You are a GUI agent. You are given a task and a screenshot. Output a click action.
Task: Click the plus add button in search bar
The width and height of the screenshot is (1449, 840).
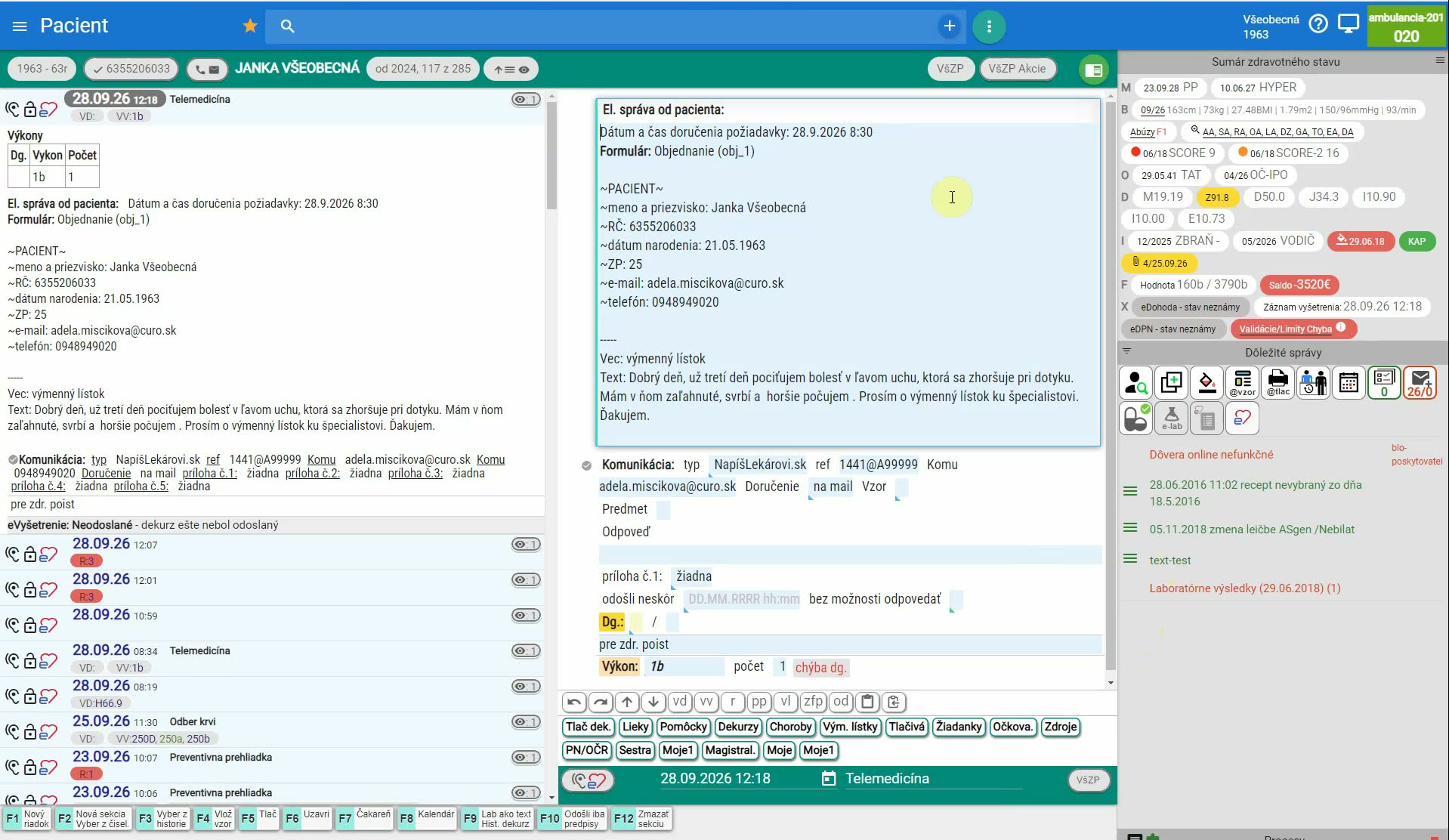pyautogui.click(x=950, y=26)
